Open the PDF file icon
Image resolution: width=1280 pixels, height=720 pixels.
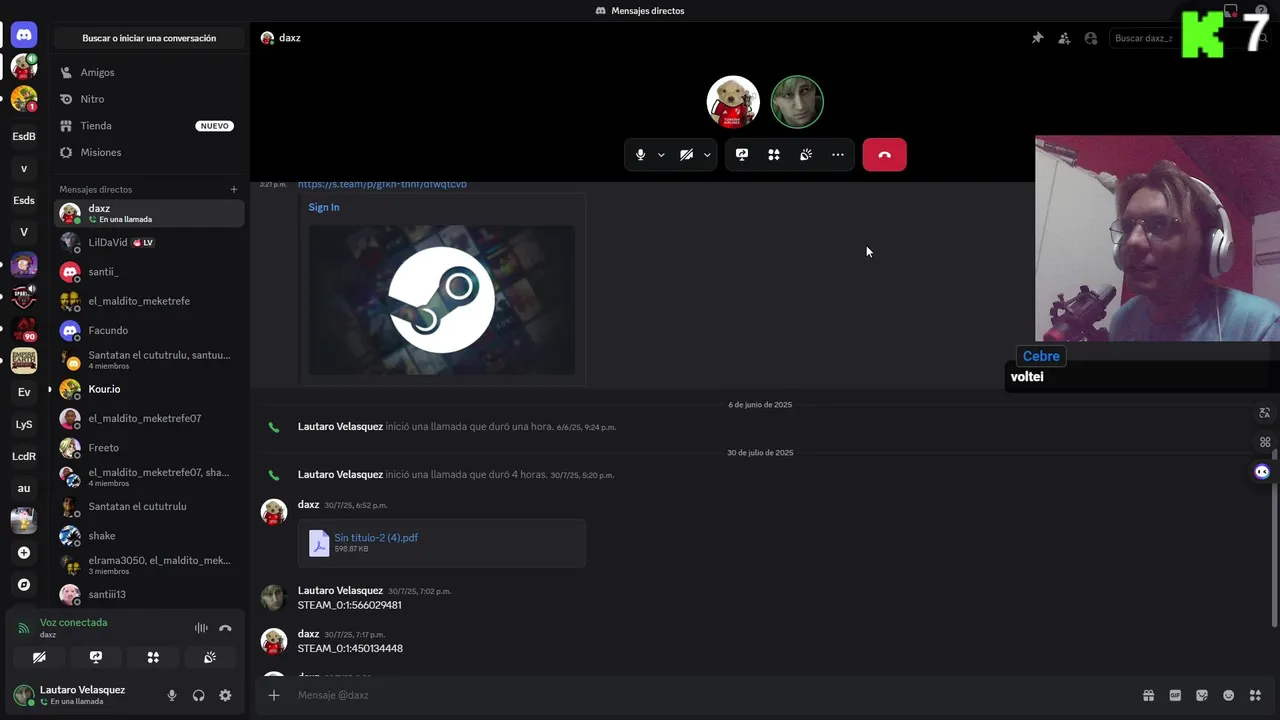coord(318,543)
